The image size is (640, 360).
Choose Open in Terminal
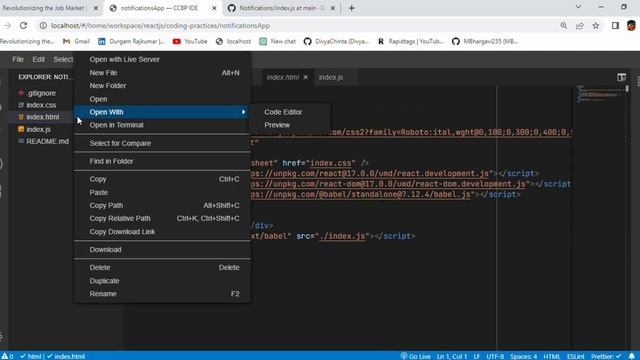pos(162,125)
